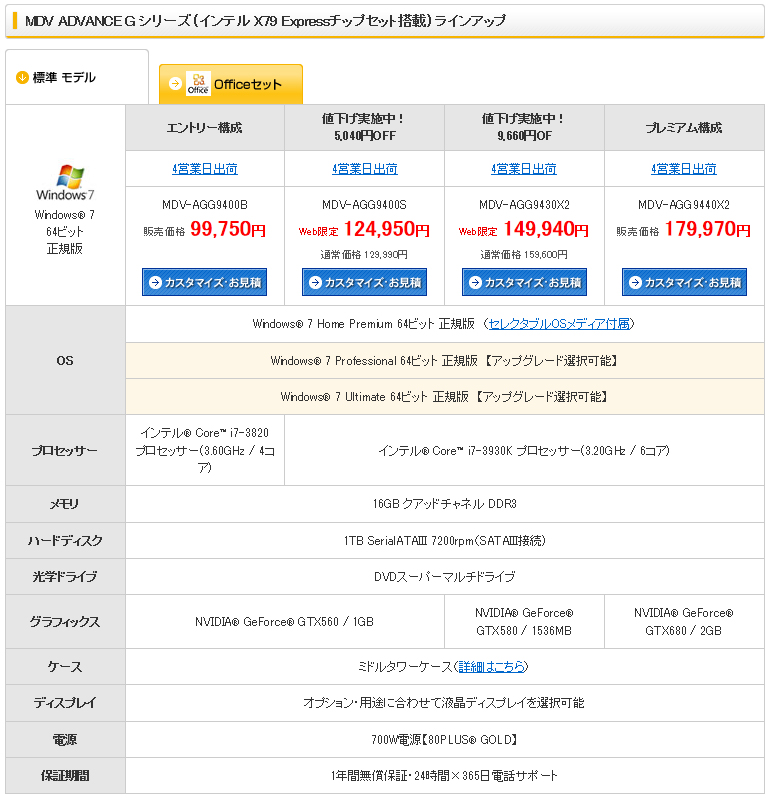The image size is (769, 798).
Task: Click model name MDV-AGG9430X2
Action: 524,205
